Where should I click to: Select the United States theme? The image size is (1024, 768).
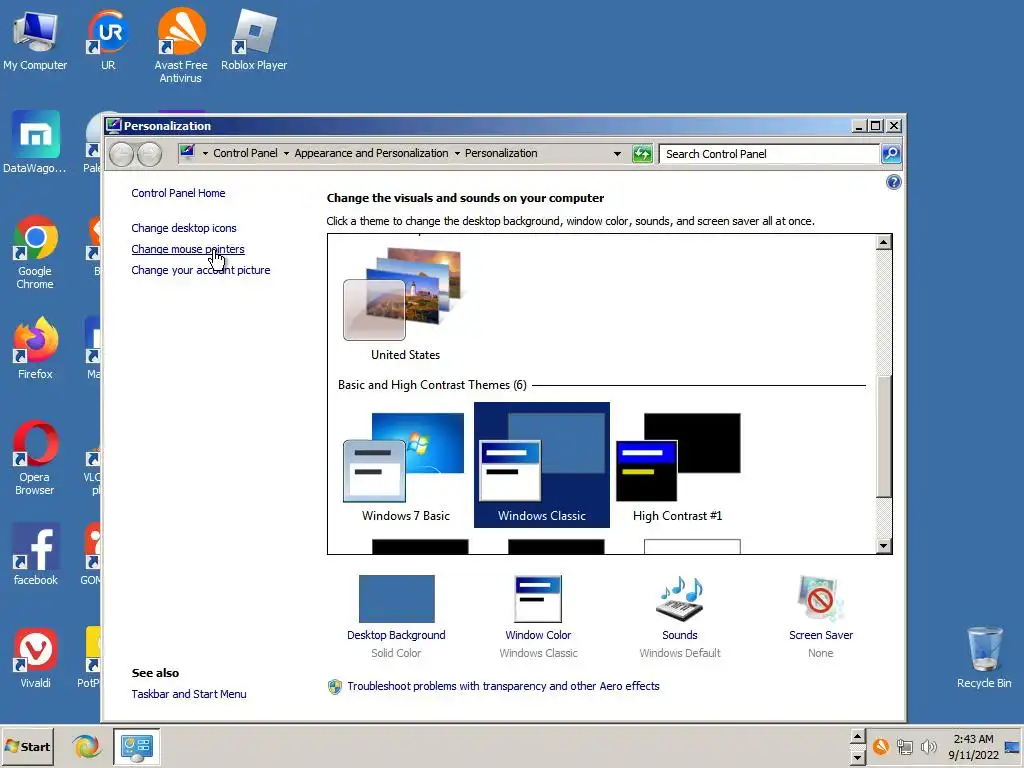[406, 304]
